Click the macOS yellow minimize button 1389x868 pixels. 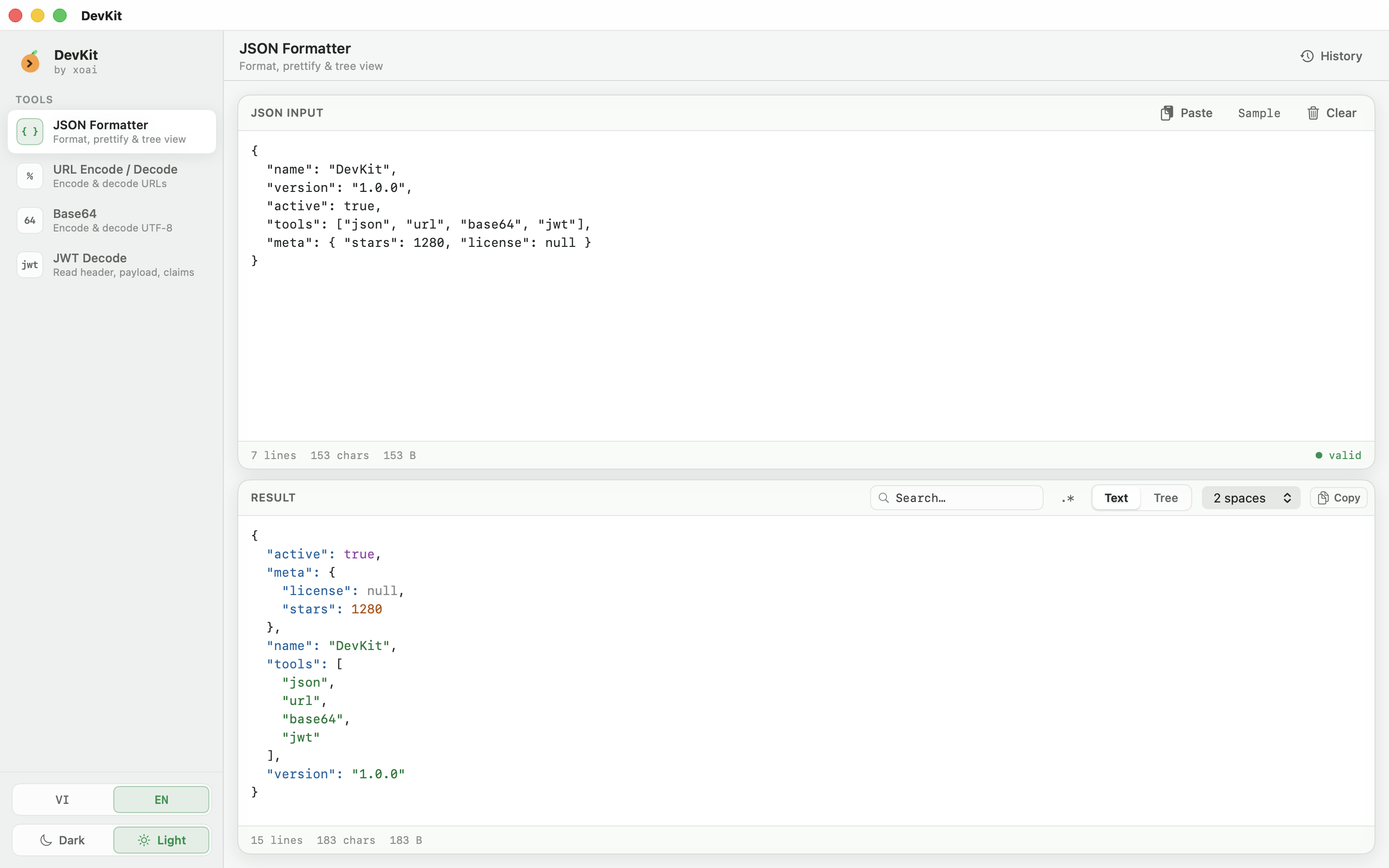click(37, 15)
